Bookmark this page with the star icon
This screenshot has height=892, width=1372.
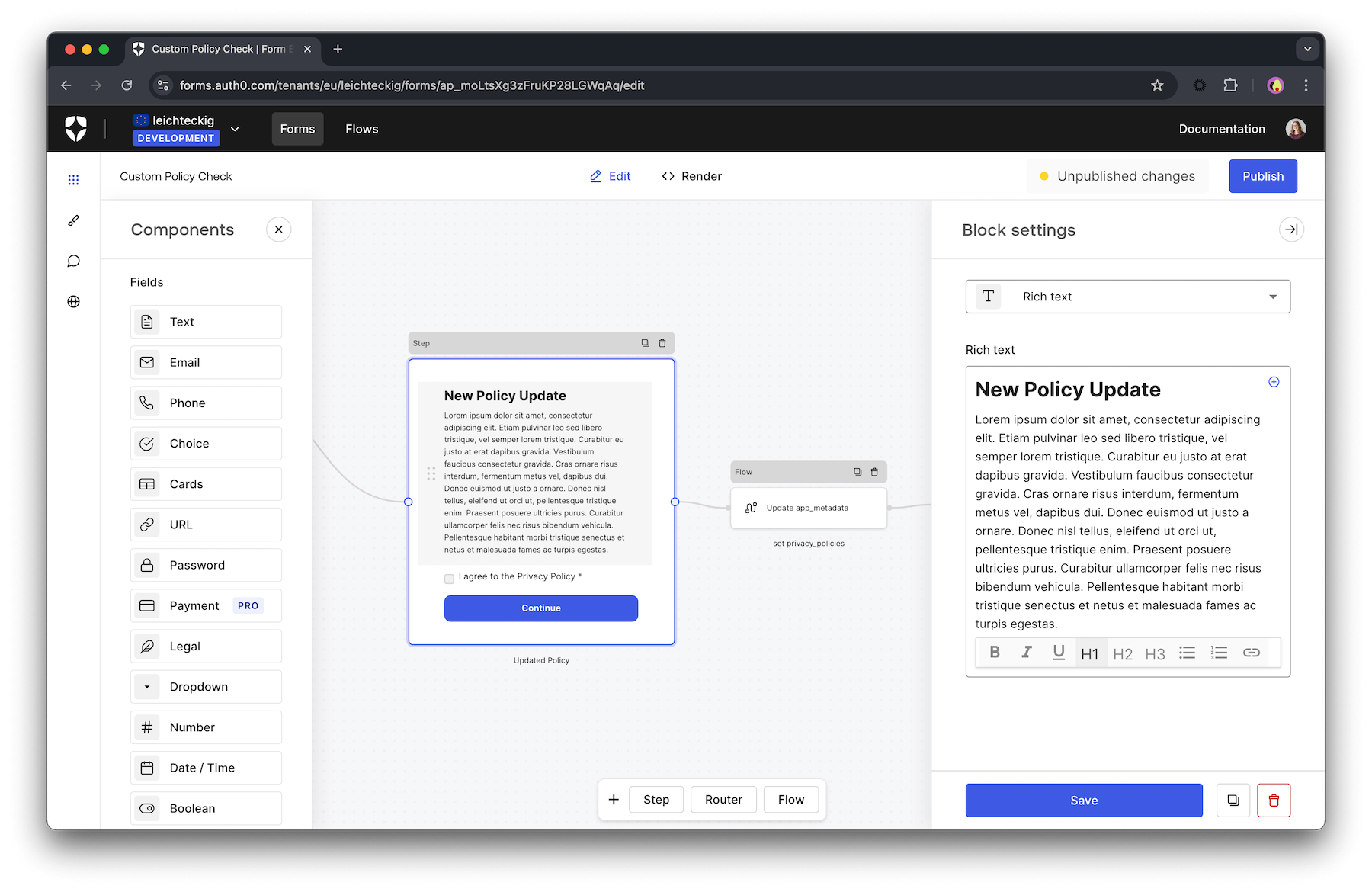click(x=1157, y=85)
